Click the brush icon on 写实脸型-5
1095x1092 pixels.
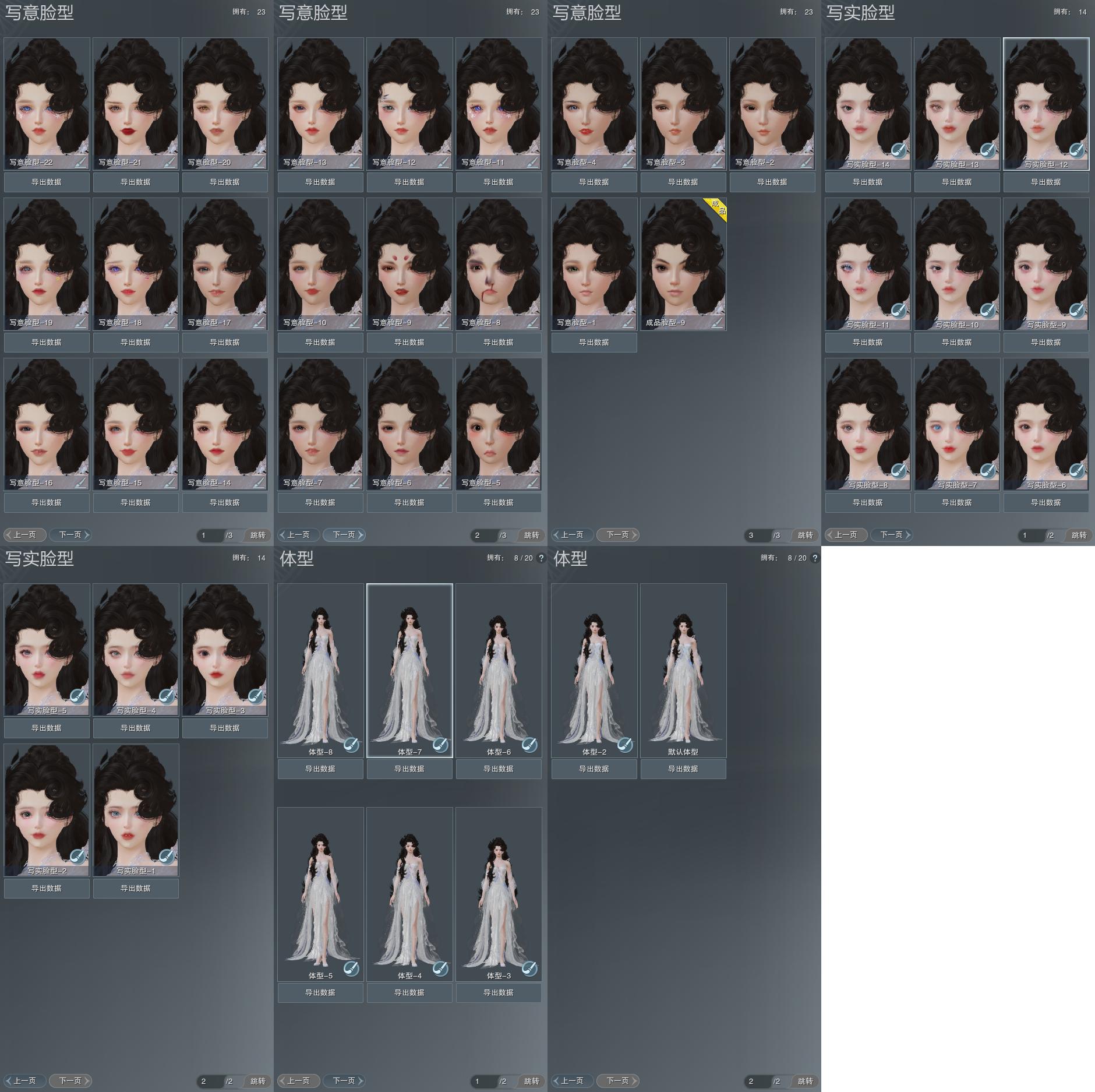pyautogui.click(x=77, y=696)
